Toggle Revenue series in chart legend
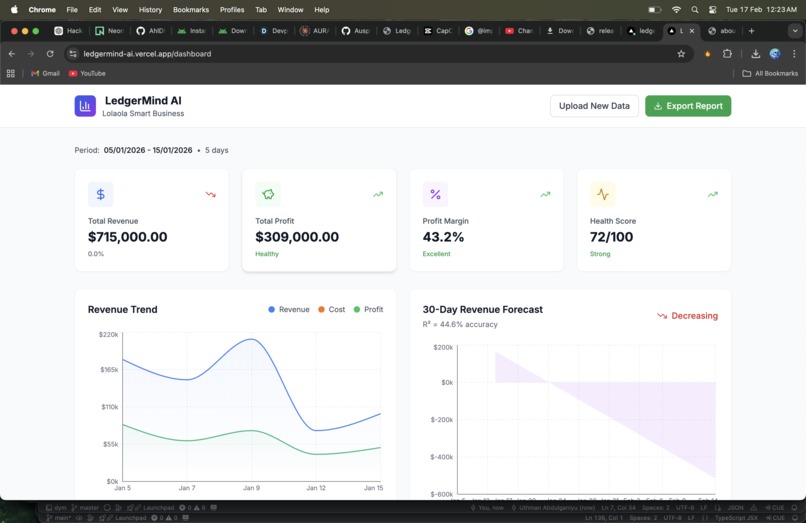806x523 pixels. coord(289,310)
